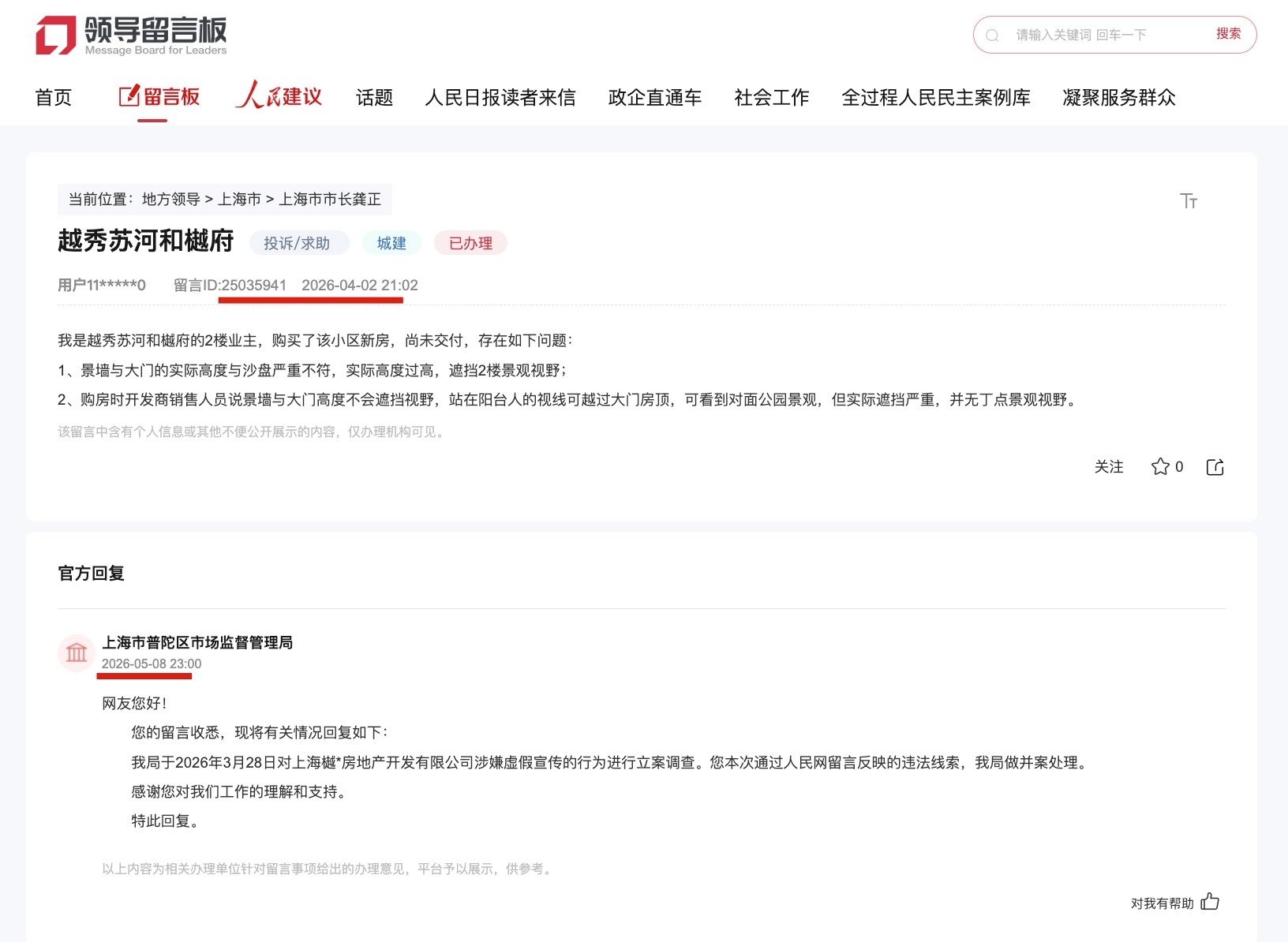Click the disclaimer starting 以上内容为相关办理单位
The width and height of the screenshot is (1288, 942).
[x=329, y=869]
